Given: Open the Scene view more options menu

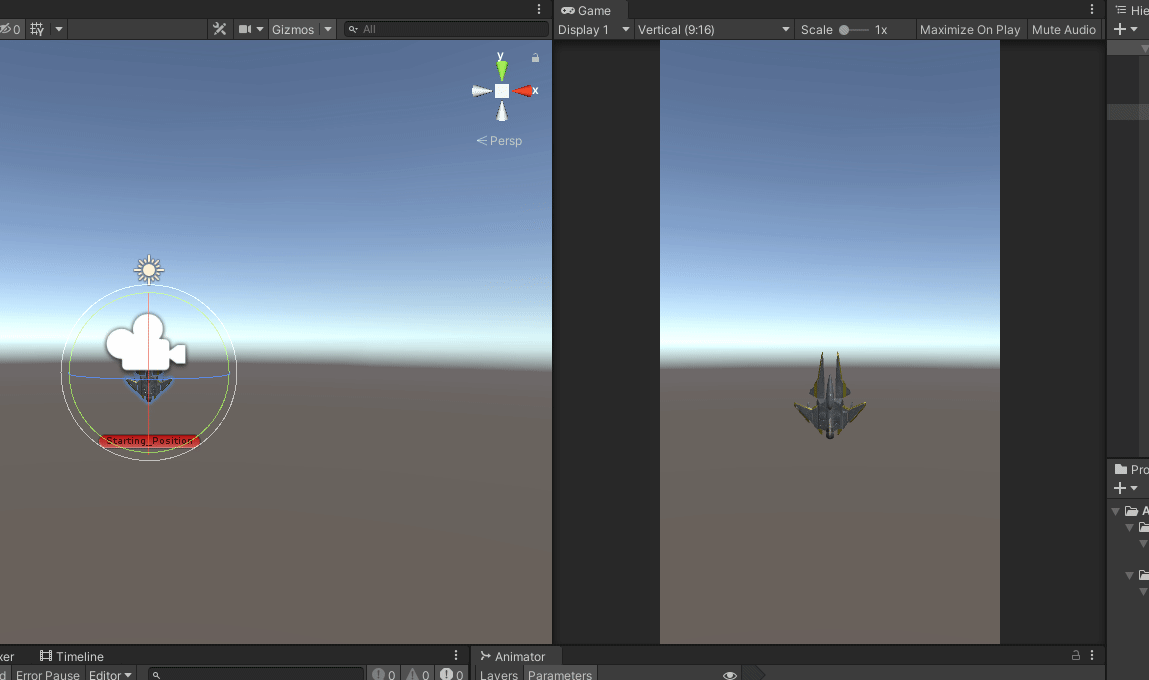Looking at the screenshot, I should pos(539,10).
